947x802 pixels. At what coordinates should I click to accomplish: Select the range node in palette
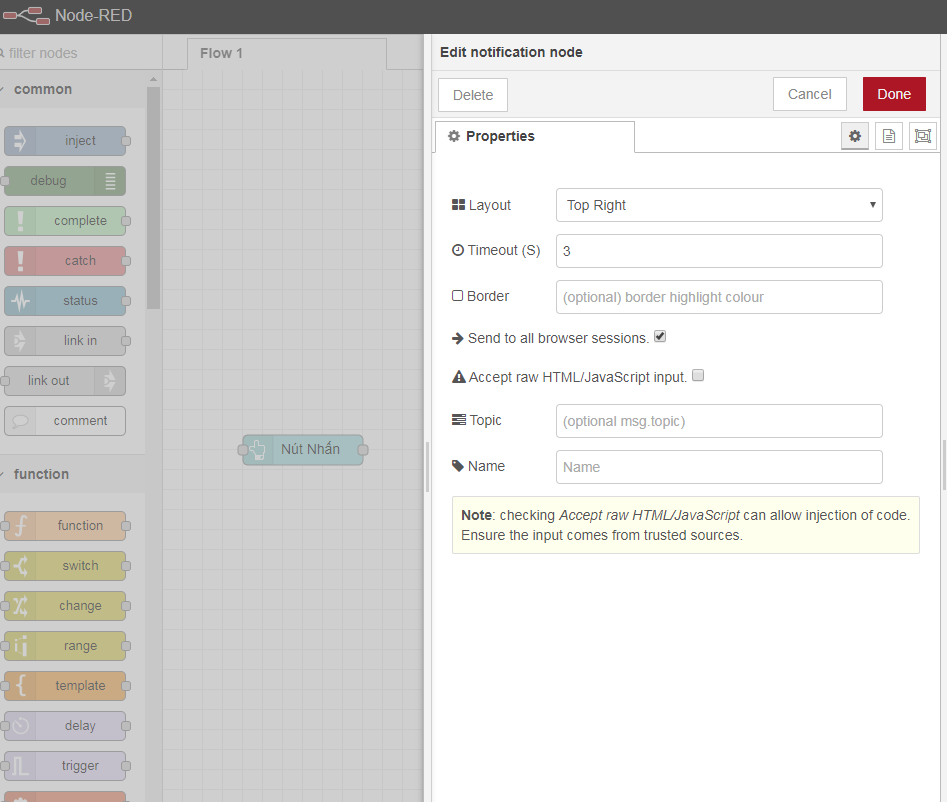(65, 646)
